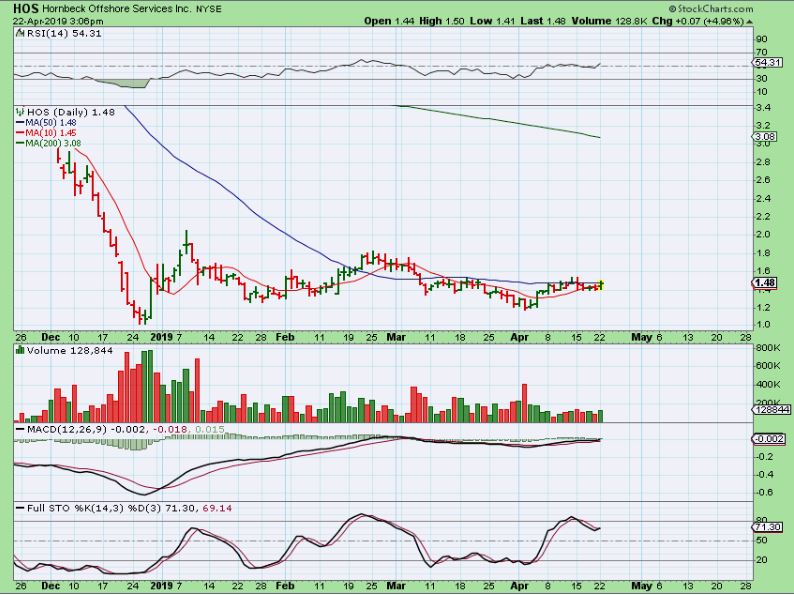Click the 71.30 stochastic axis tag
The width and height of the screenshot is (794, 595).
tap(767, 527)
